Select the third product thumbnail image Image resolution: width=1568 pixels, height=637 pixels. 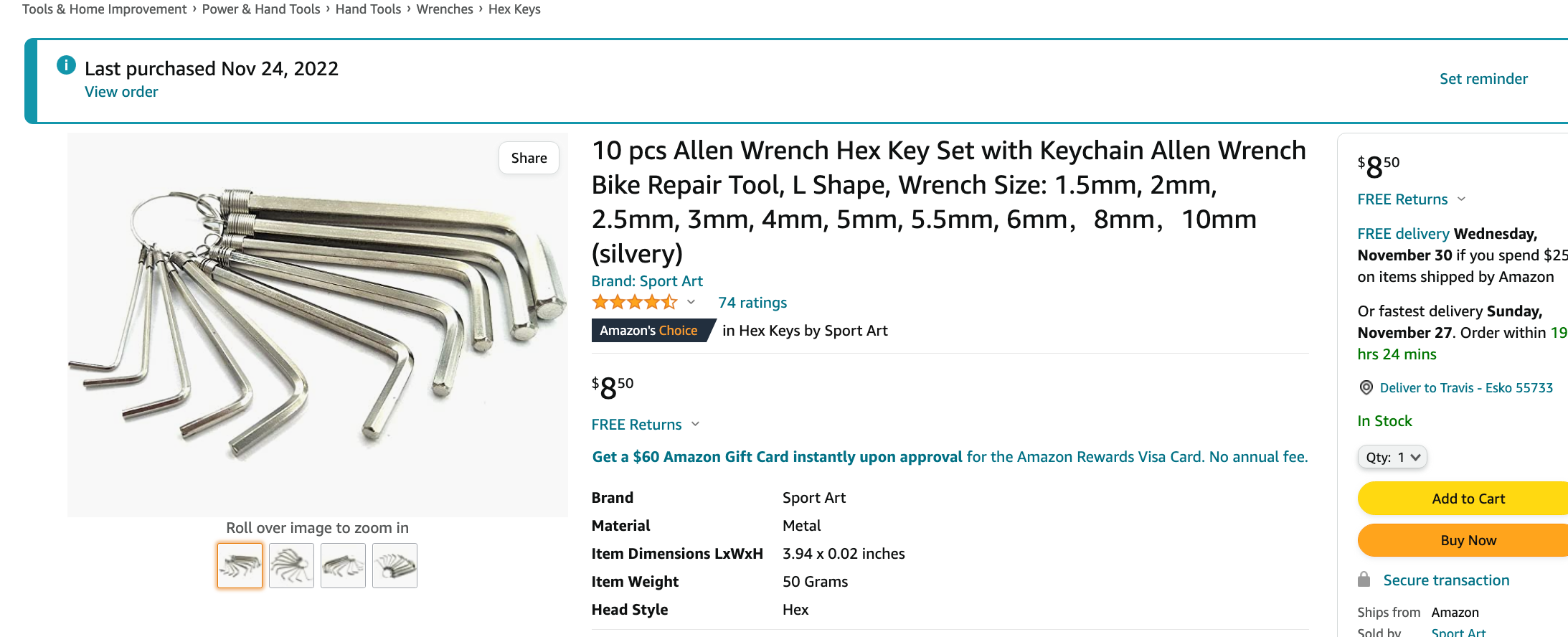point(343,566)
